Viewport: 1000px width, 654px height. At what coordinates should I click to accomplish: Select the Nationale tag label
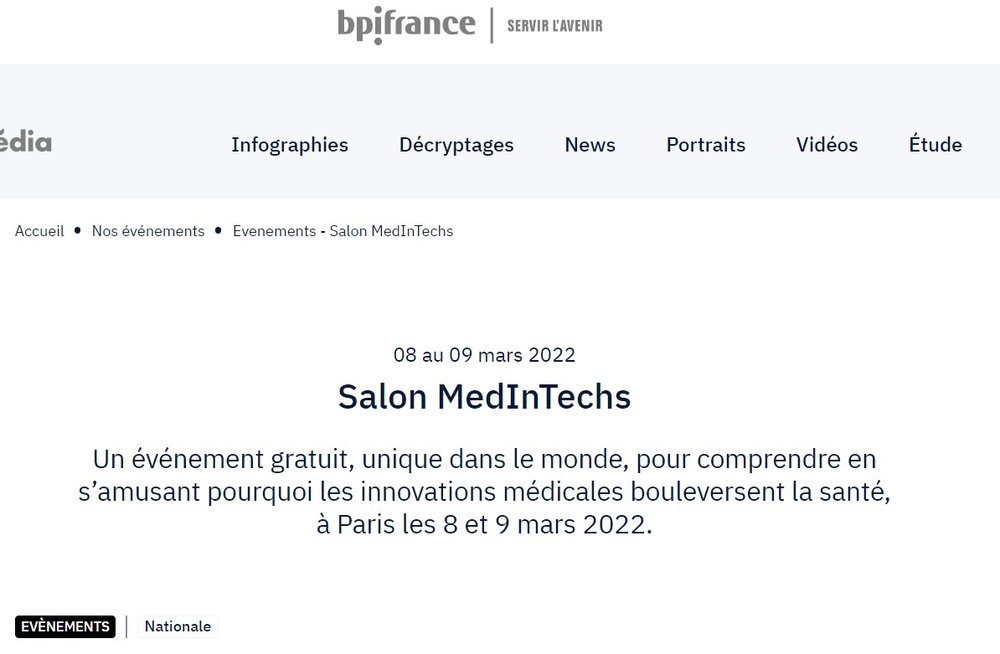[178, 627]
